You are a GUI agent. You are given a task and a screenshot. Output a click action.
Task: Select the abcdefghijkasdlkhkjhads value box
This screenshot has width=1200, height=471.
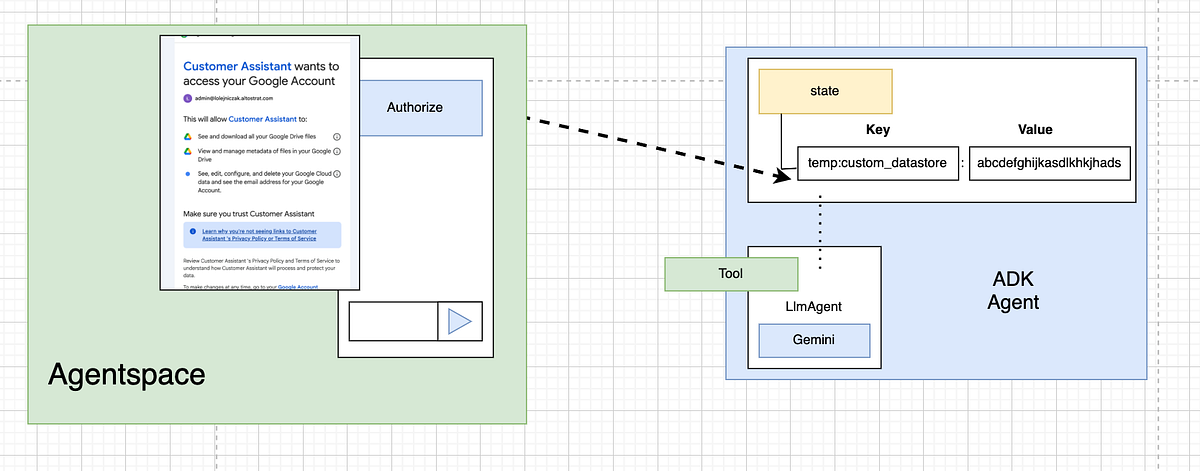1049,163
